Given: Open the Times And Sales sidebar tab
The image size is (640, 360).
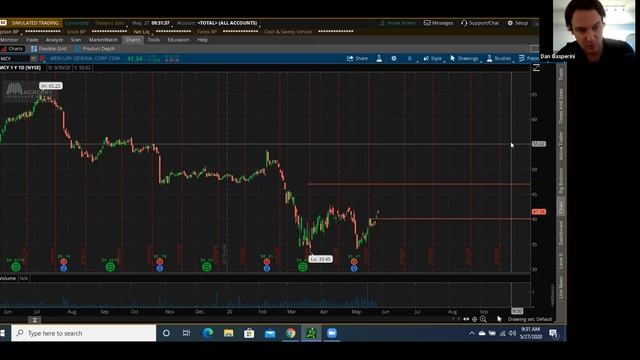Looking at the screenshot, I should click(561, 106).
